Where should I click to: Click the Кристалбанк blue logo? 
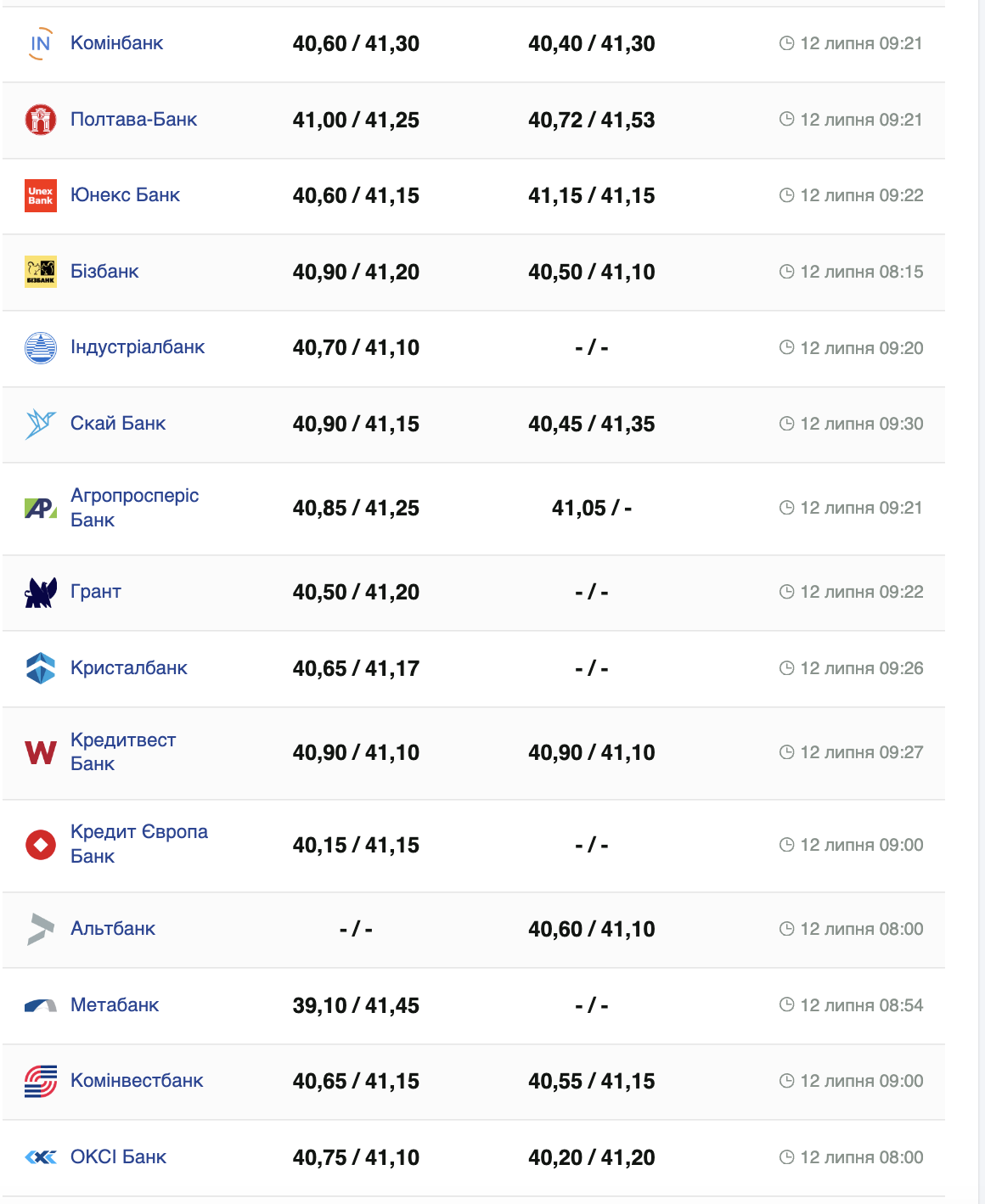coord(40,668)
